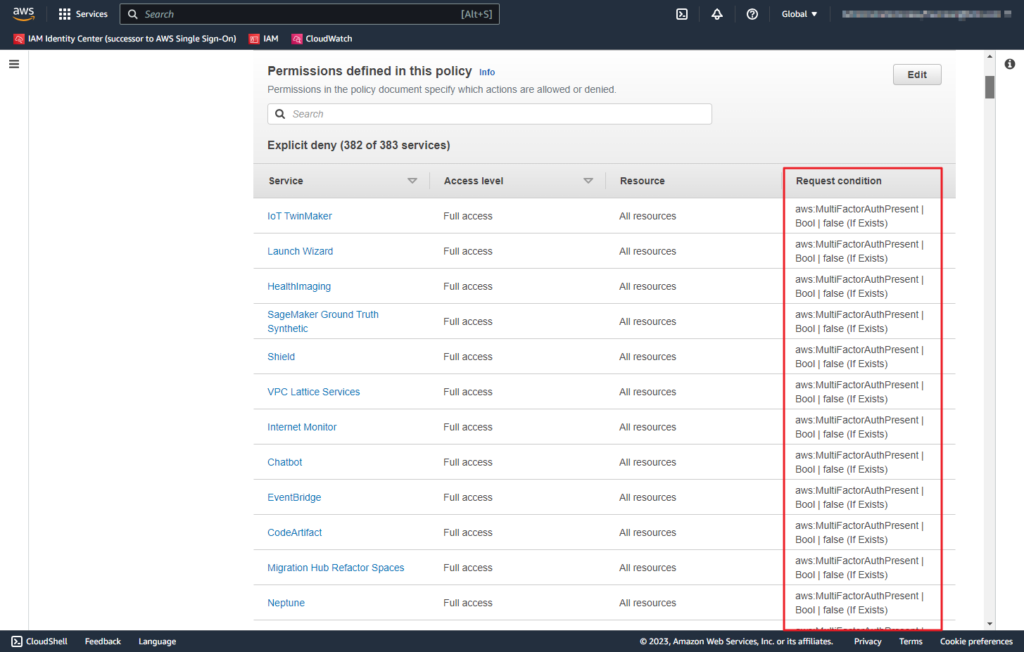Sort by the Access level column arrow
1024x652 pixels.
(x=588, y=181)
